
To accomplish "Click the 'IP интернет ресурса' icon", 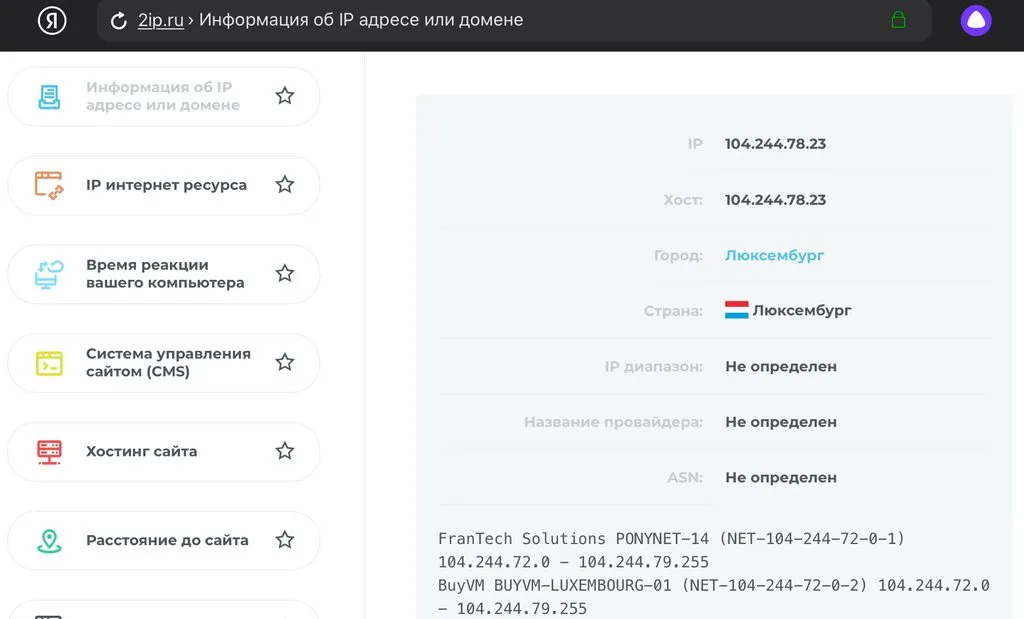I will (x=49, y=185).
